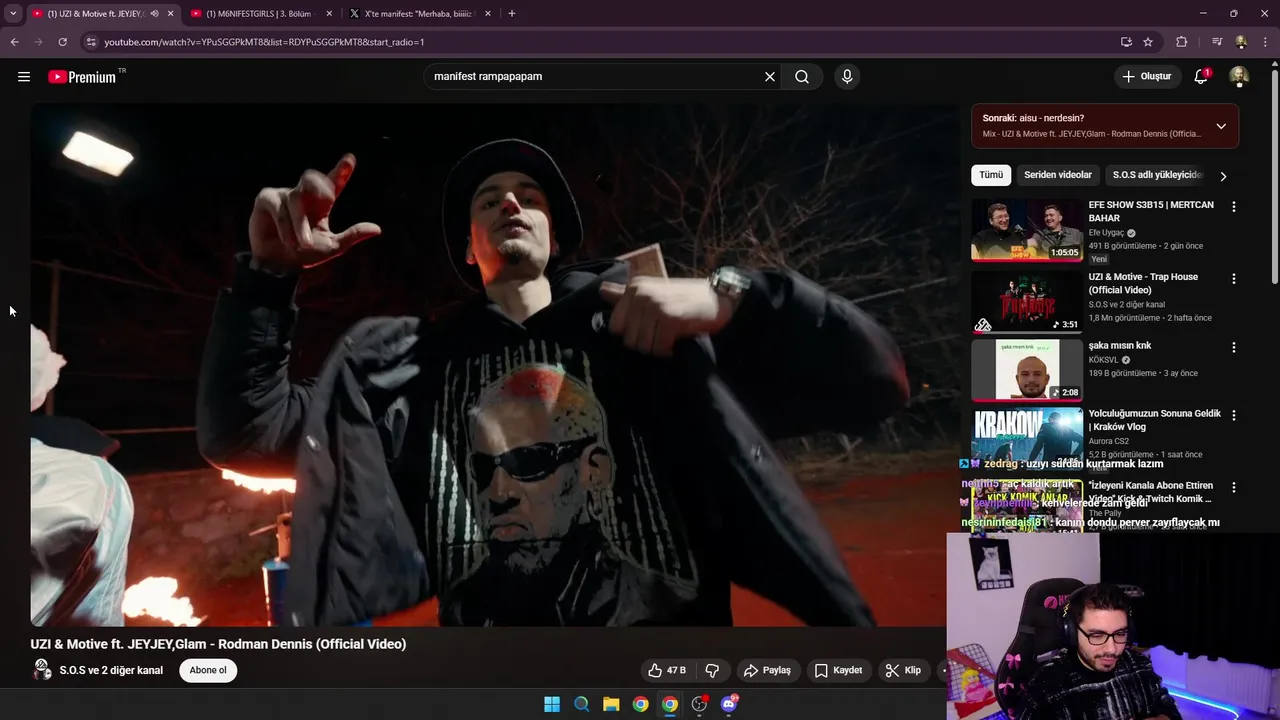Screen dimensions: 1280x720
Task: View site information in address bar
Action: pyautogui.click(x=91, y=42)
